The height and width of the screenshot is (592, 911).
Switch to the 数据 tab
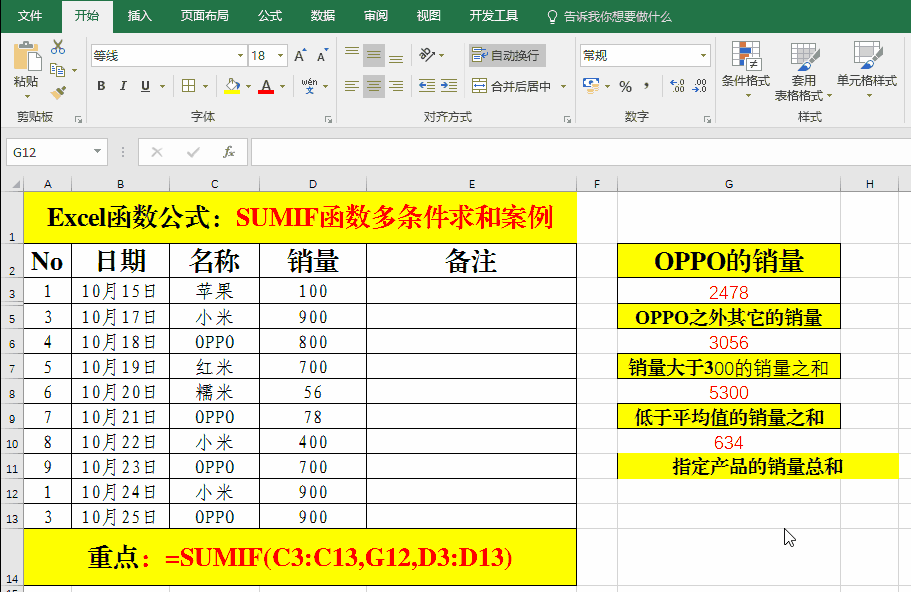pyautogui.click(x=322, y=16)
